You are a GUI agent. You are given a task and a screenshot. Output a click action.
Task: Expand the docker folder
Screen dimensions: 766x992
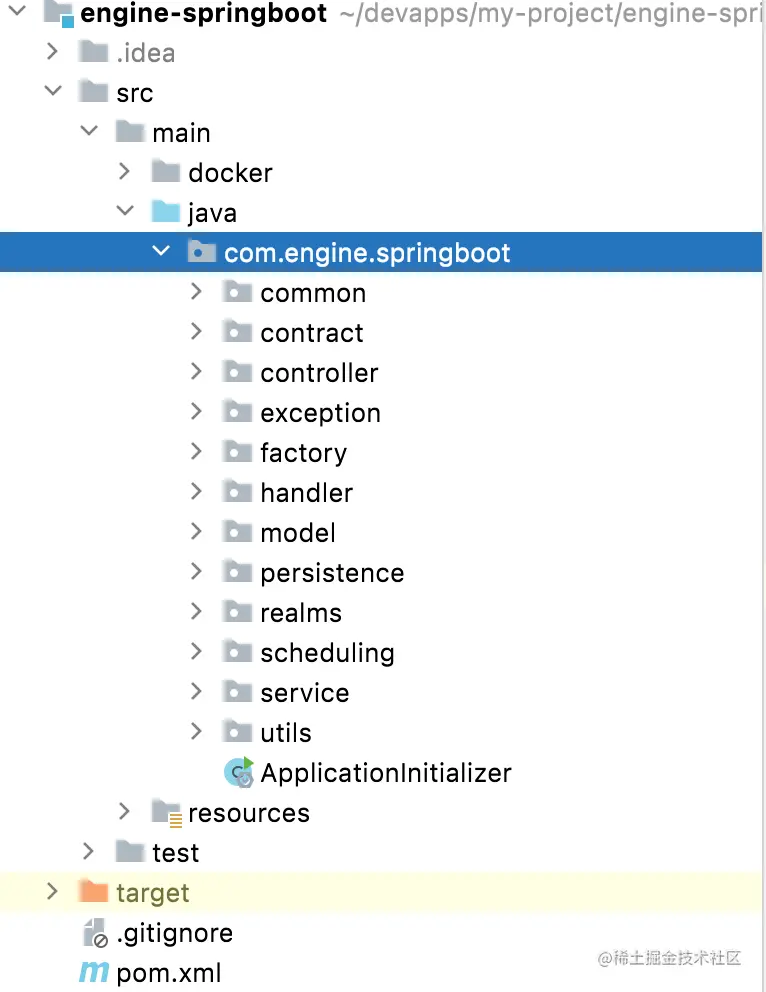tap(124, 172)
